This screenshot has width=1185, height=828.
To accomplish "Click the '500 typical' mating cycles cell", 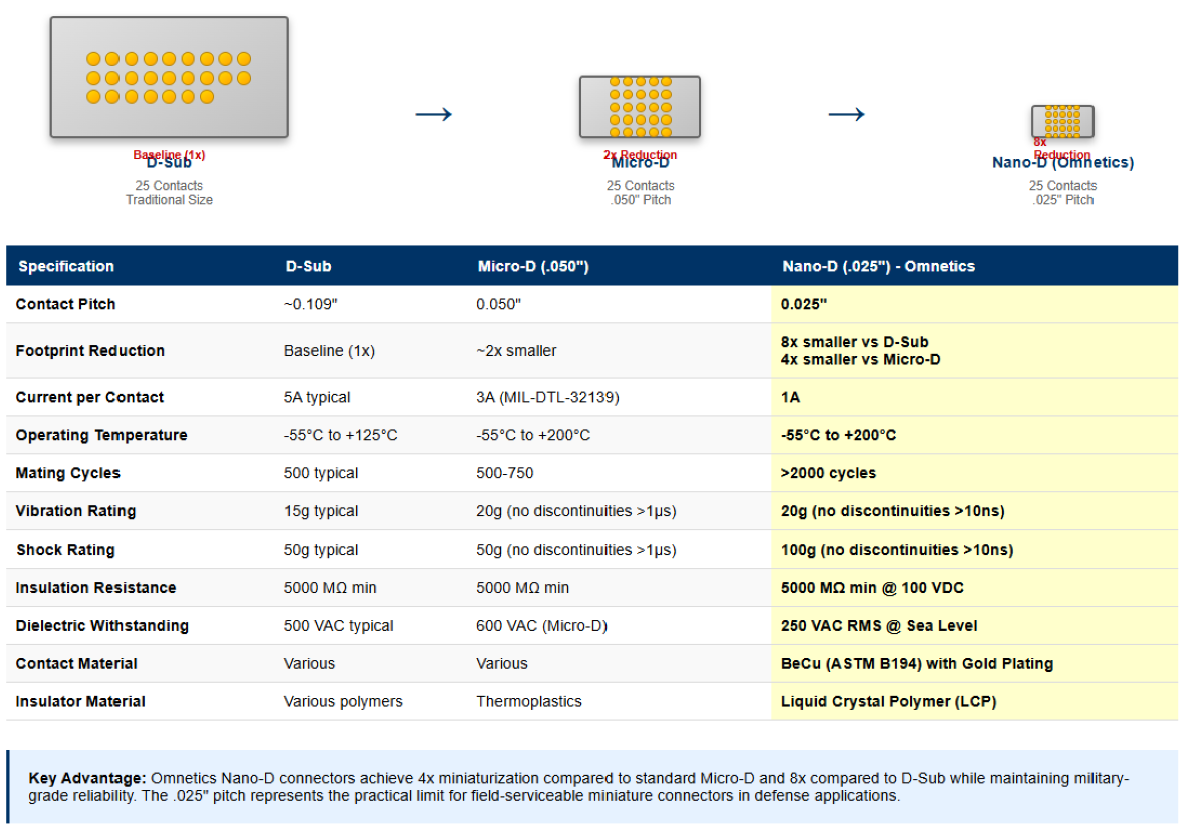I will tap(320, 473).
